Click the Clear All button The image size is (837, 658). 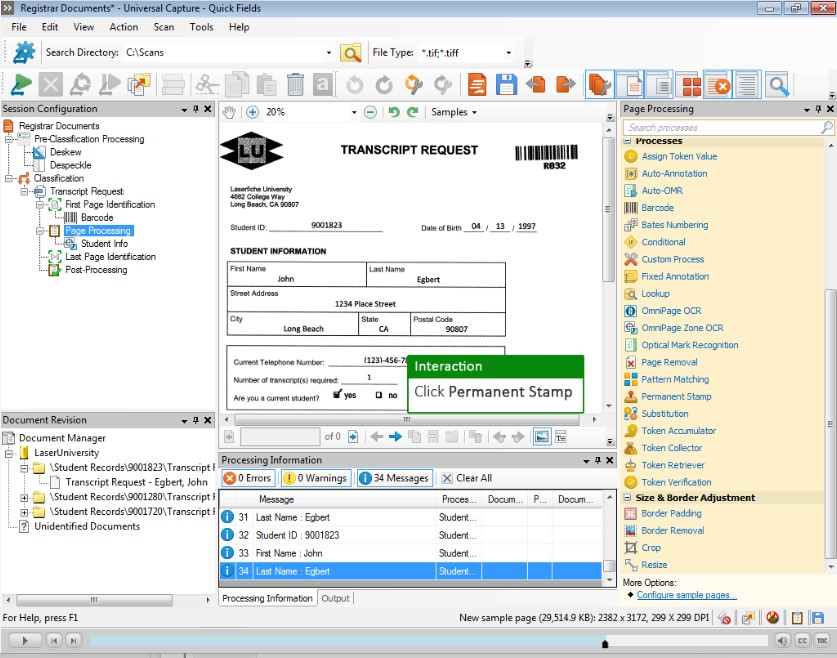point(467,478)
